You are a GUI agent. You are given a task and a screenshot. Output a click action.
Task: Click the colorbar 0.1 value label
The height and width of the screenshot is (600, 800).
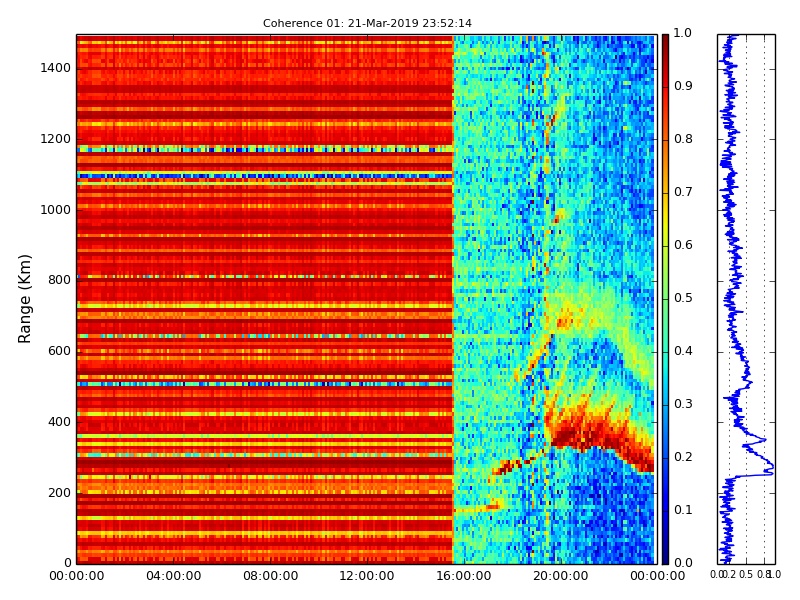683,510
